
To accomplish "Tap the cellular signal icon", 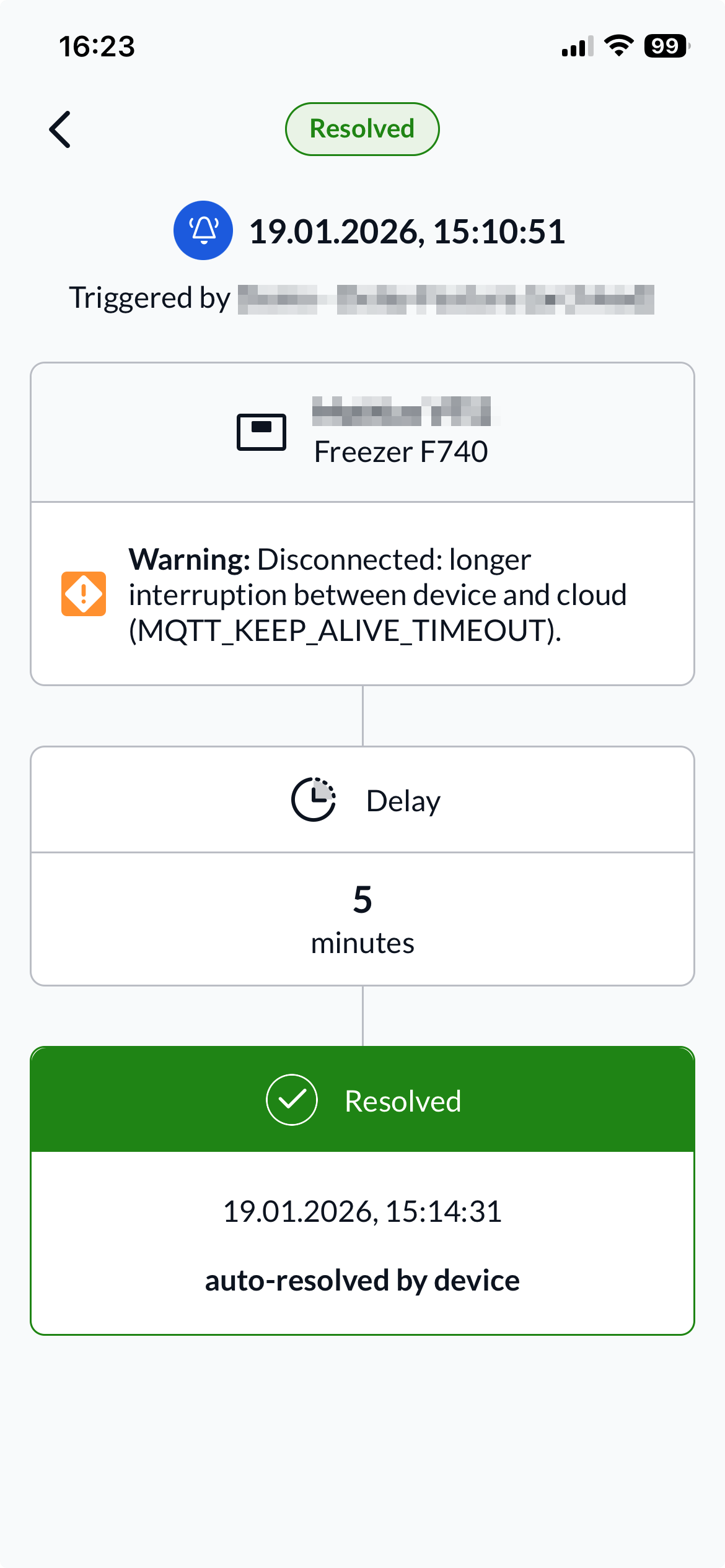I will tap(578, 45).
